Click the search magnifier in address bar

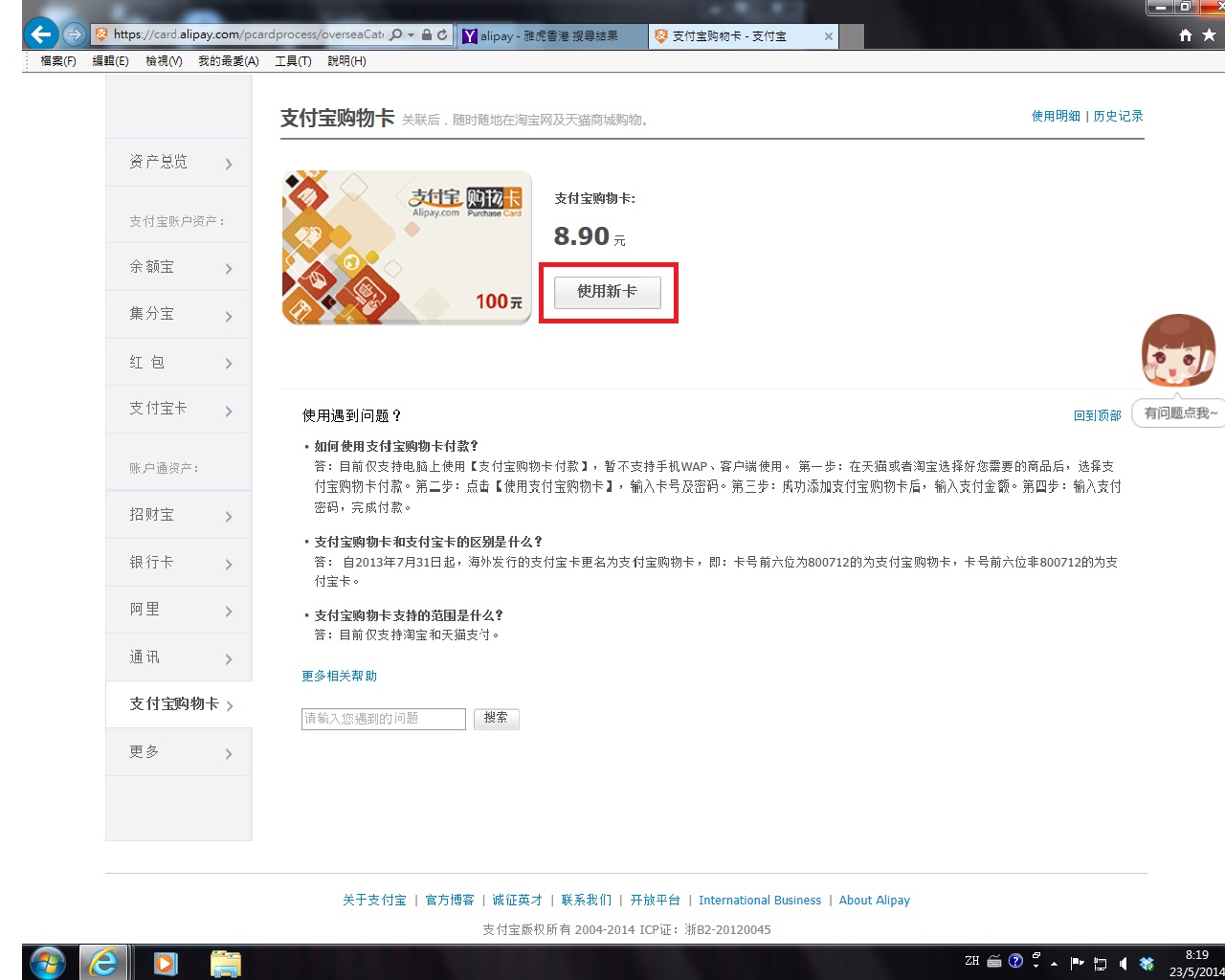396,34
